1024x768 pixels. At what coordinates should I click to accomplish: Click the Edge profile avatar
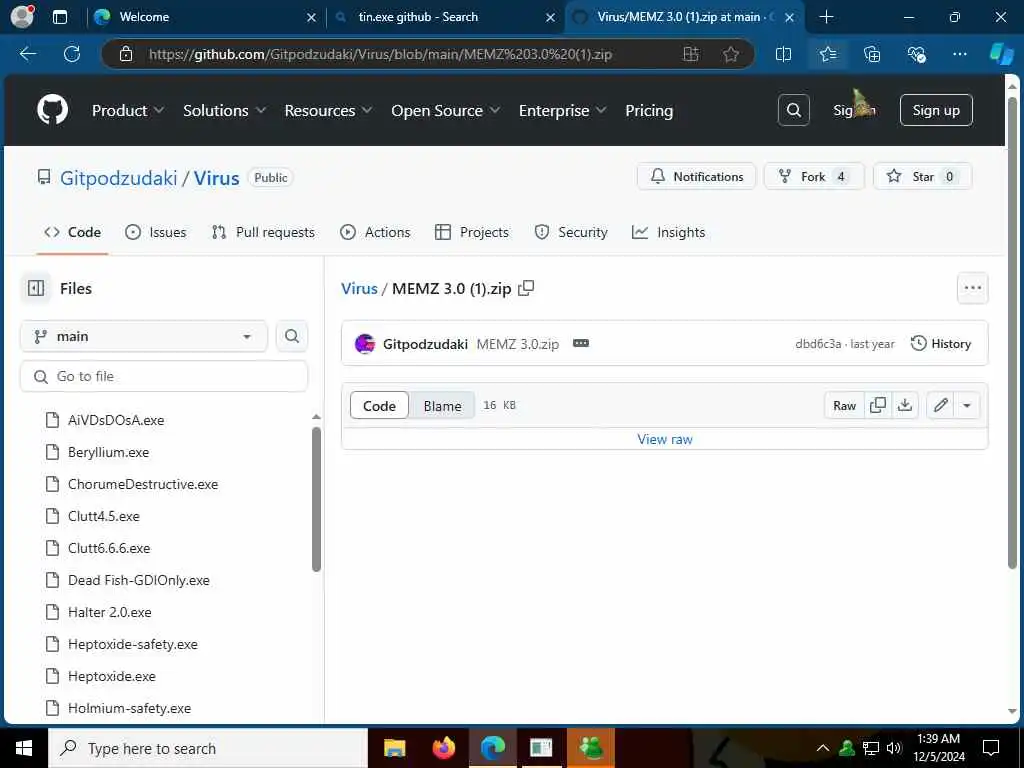pyautogui.click(x=23, y=16)
